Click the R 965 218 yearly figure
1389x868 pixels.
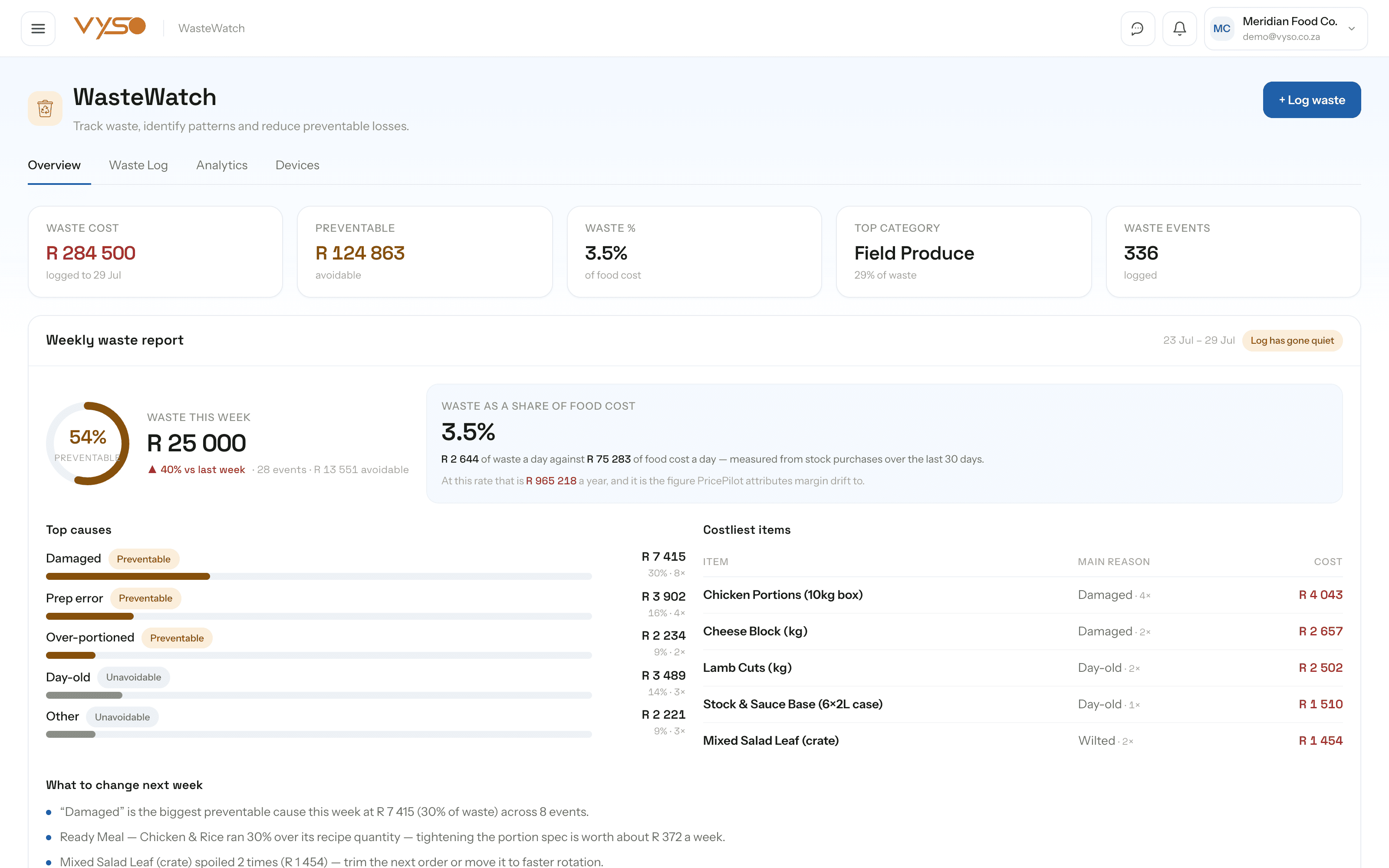[551, 481]
